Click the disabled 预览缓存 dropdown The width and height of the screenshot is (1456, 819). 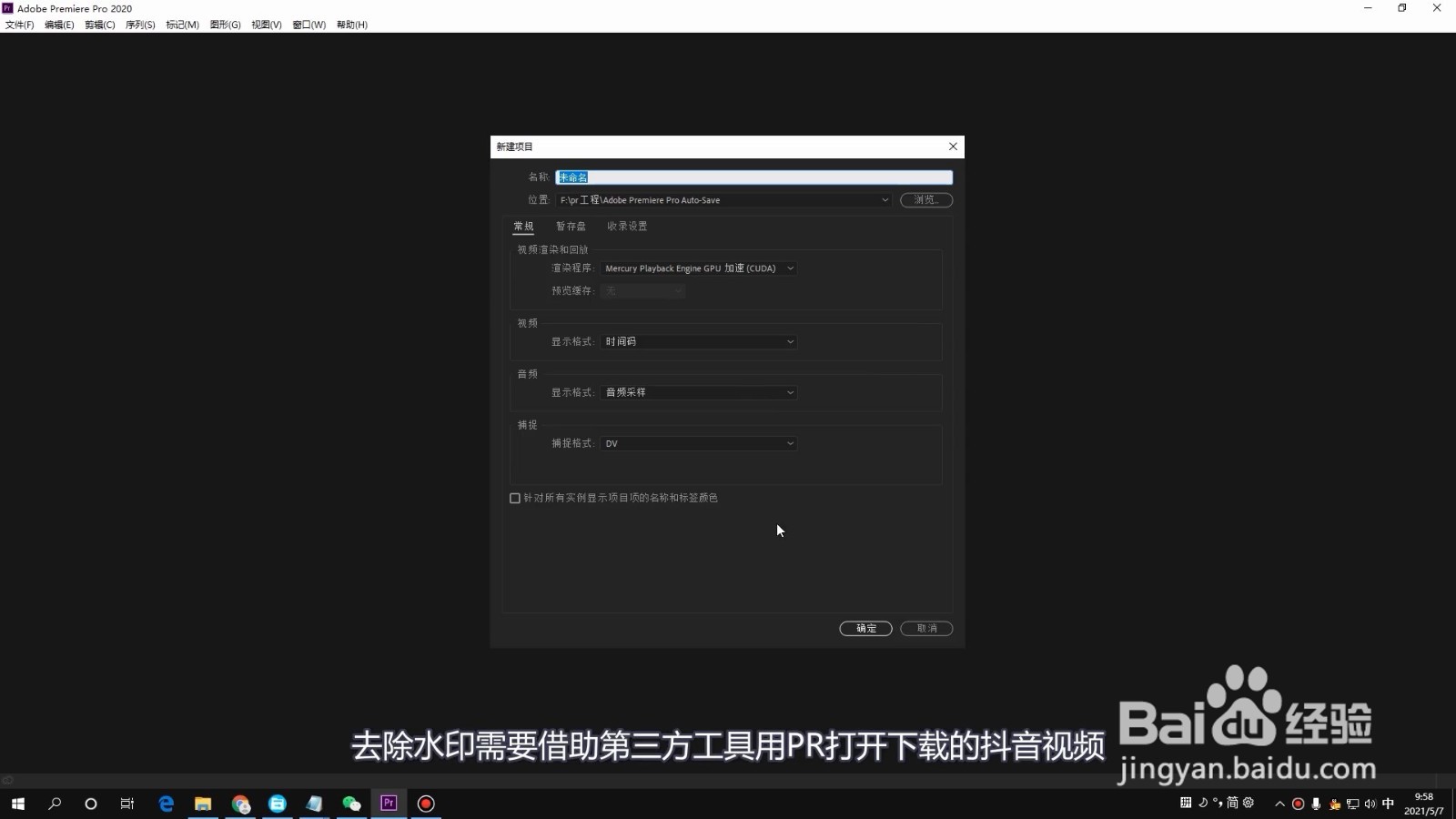point(642,291)
